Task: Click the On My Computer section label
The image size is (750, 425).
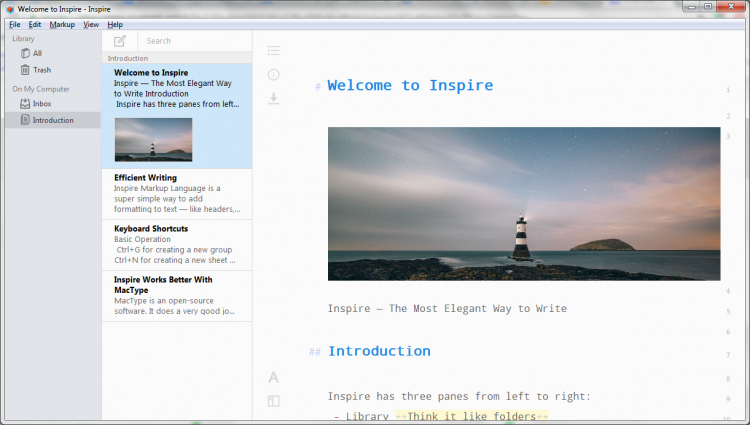Action: (41, 89)
